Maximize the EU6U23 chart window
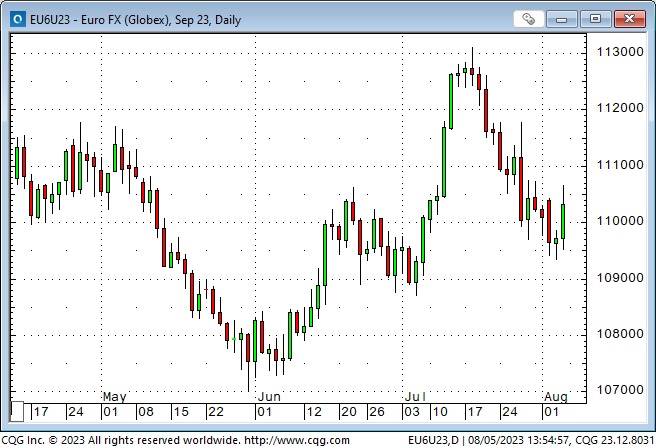This screenshot has width=656, height=448. click(x=595, y=19)
